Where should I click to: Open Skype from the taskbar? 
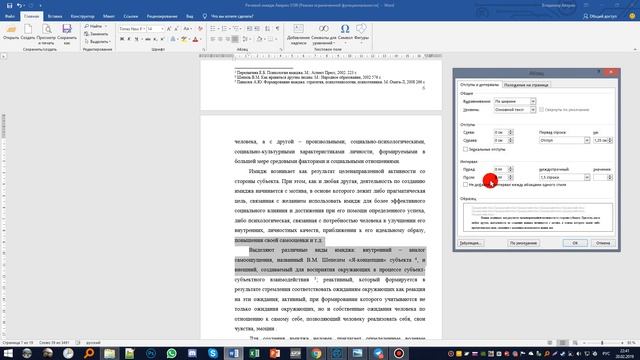pyautogui.click(x=213, y=353)
